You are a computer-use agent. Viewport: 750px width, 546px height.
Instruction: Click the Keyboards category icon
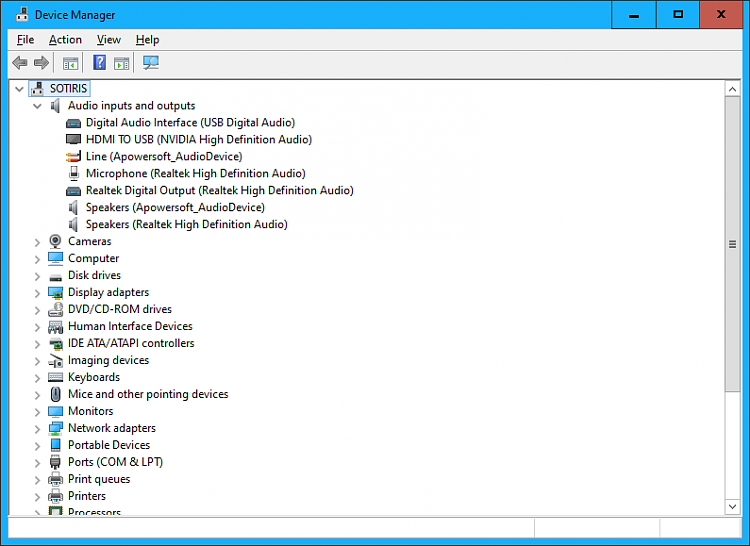tap(55, 377)
